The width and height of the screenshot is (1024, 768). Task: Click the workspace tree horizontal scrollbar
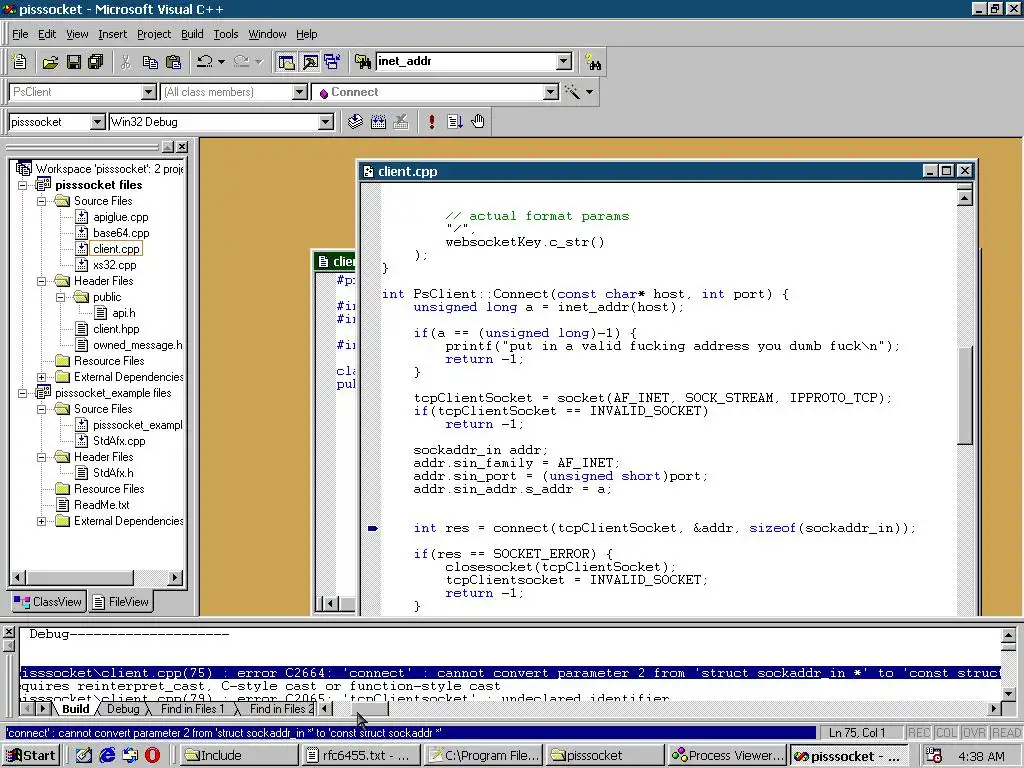97,577
